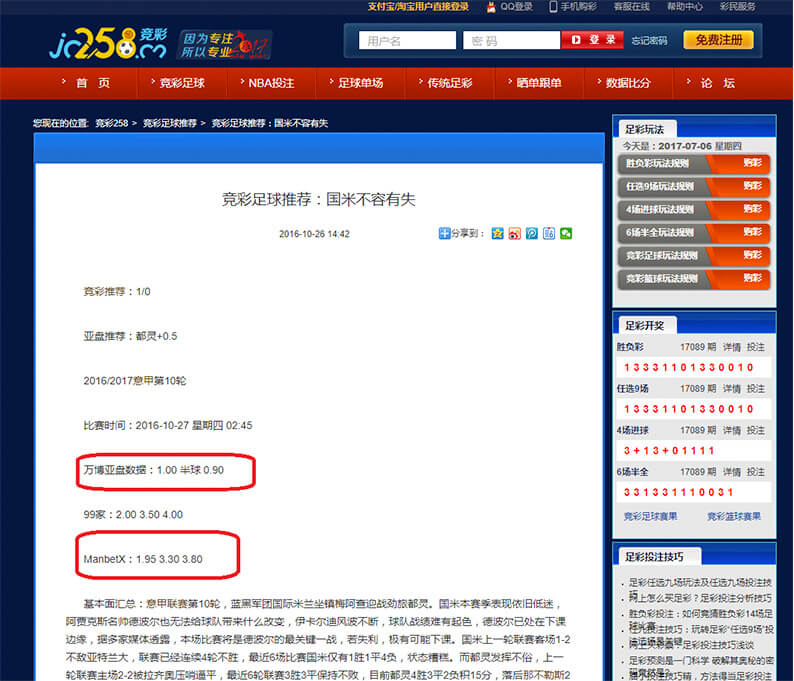Share article to WeChat icon

pos(566,233)
